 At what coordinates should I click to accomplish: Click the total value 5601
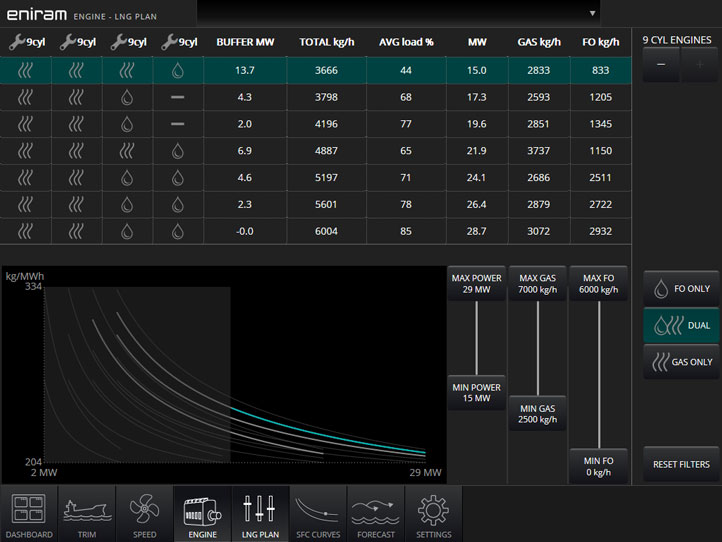pos(326,204)
